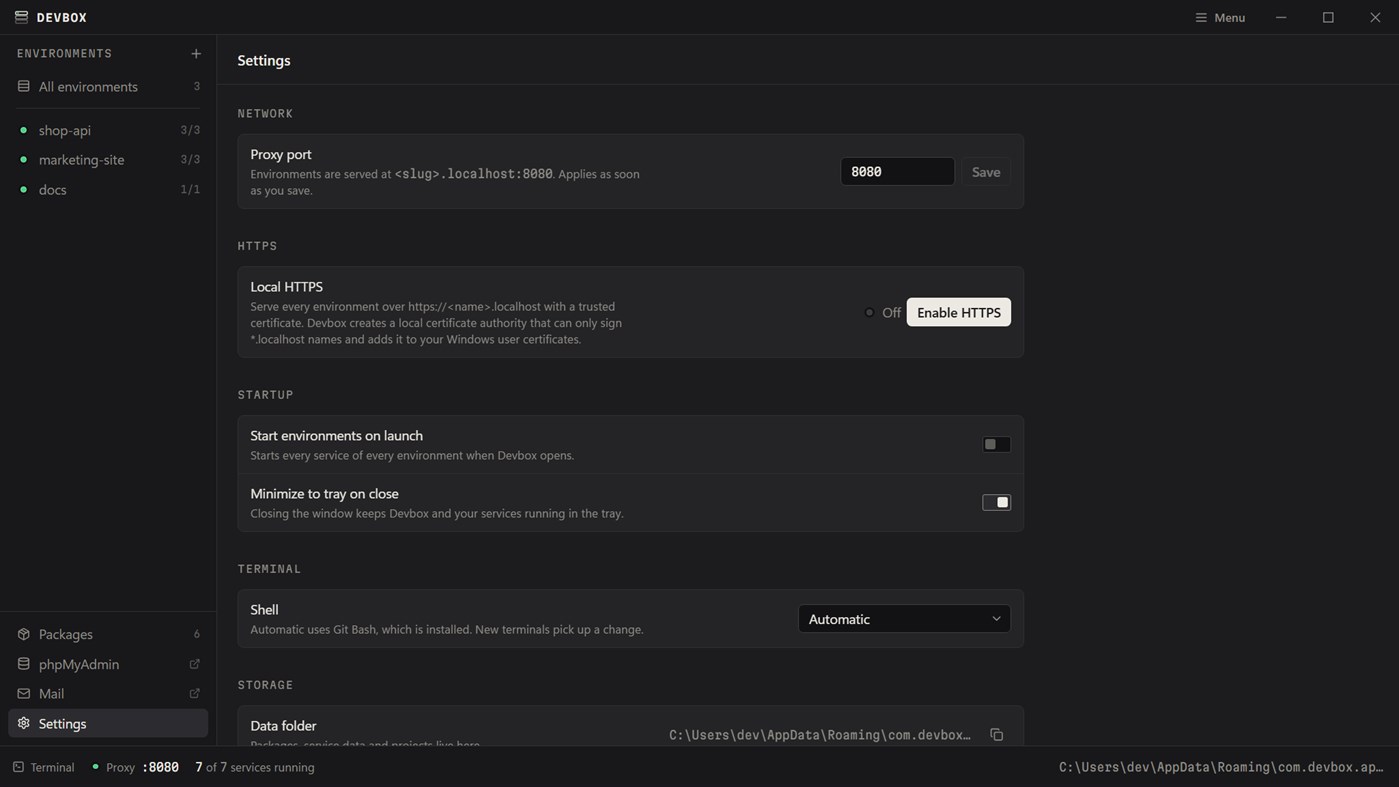Click the All environments stack icon
Screen dimensions: 1399x787
[24, 86]
